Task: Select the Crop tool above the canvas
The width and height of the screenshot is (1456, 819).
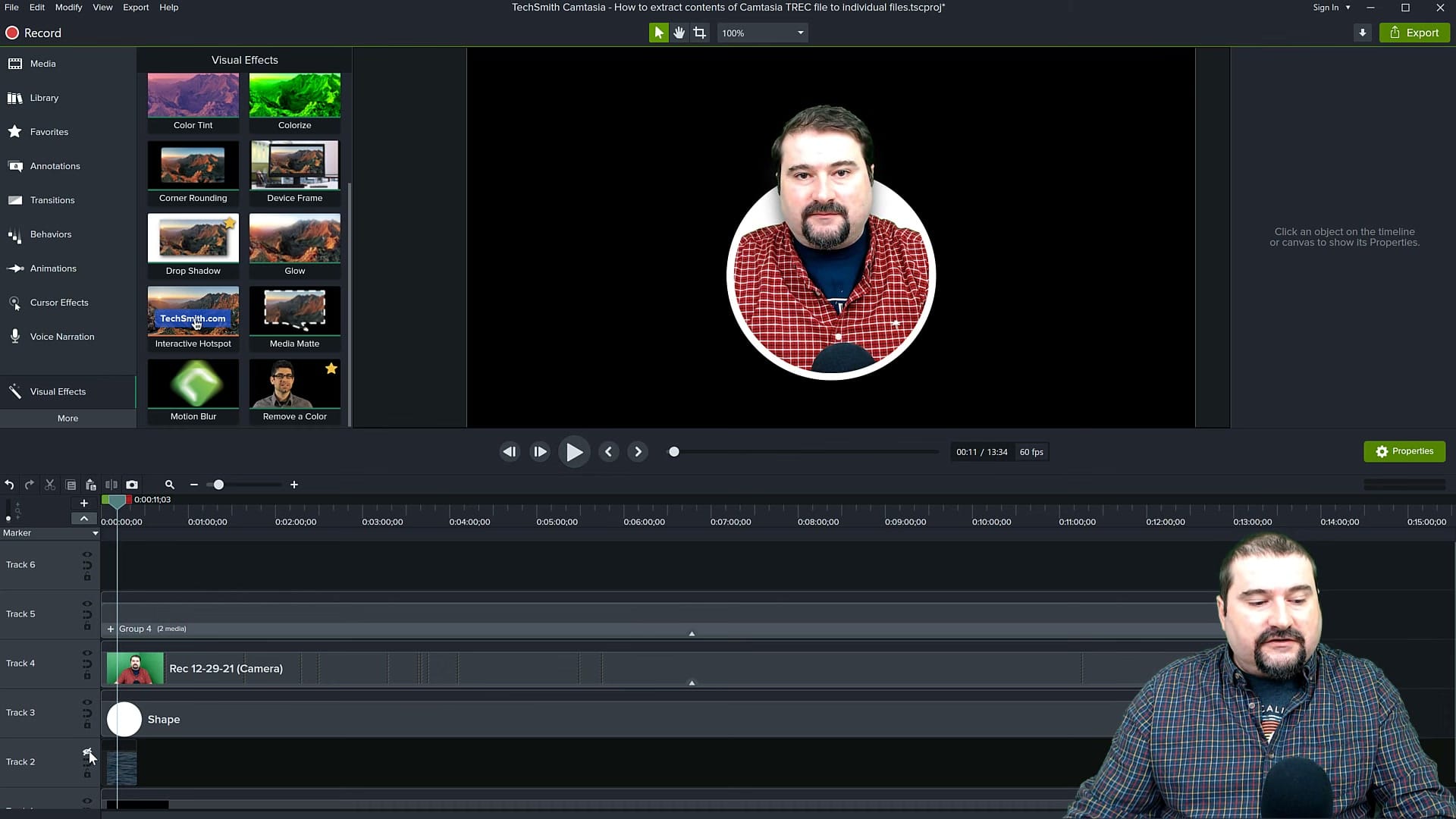Action: 699,33
